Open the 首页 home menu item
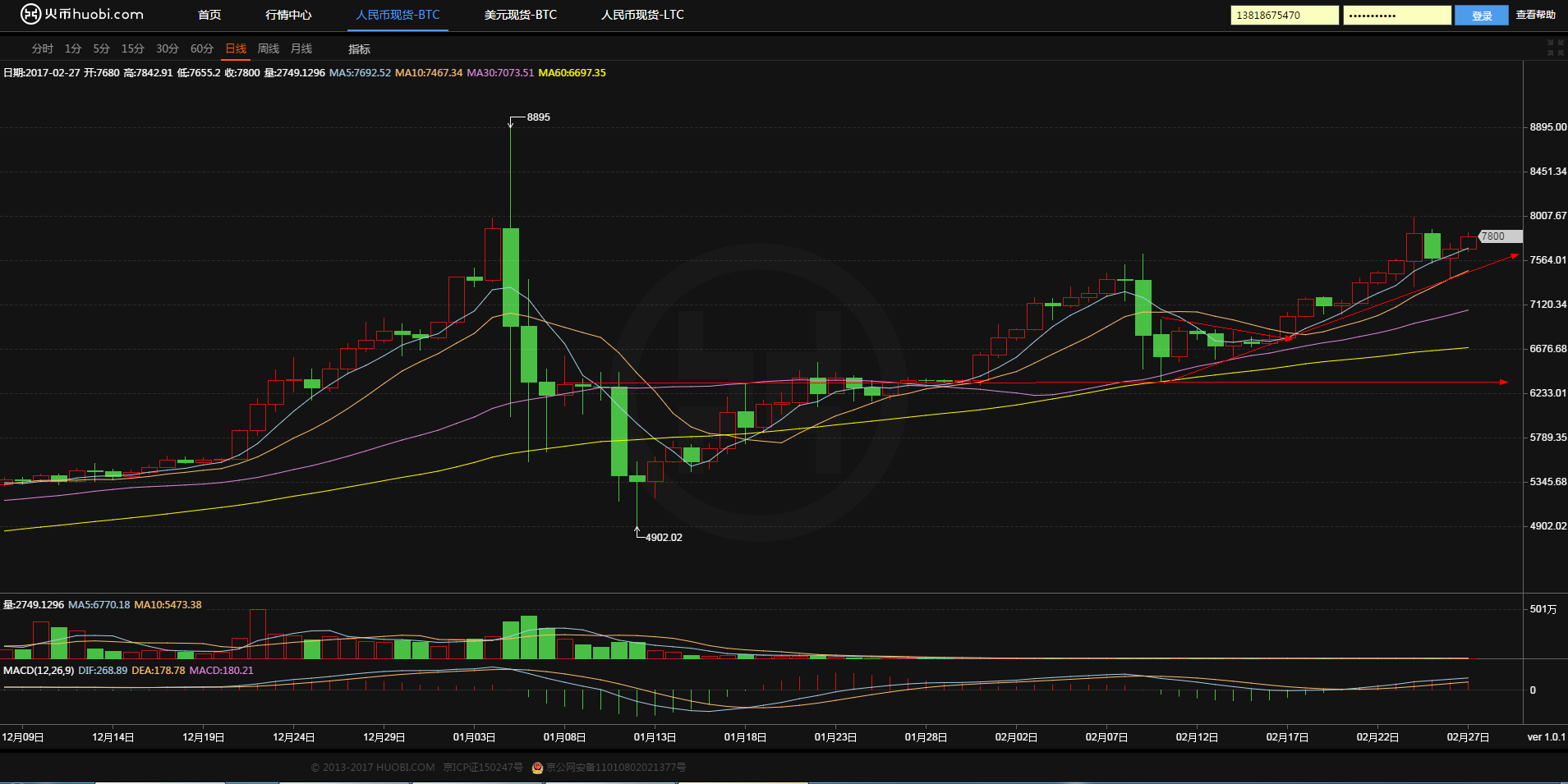This screenshot has width=1568, height=784. click(x=209, y=15)
